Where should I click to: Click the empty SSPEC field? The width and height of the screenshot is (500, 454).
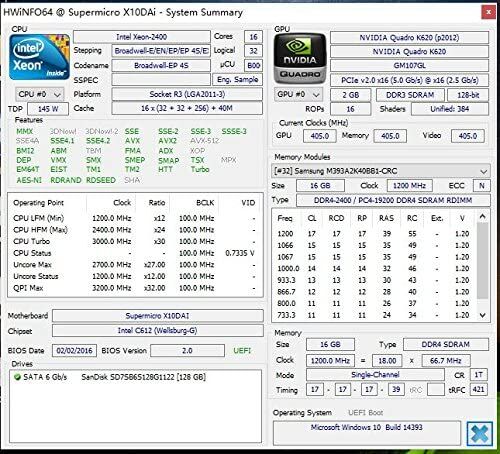(161, 80)
